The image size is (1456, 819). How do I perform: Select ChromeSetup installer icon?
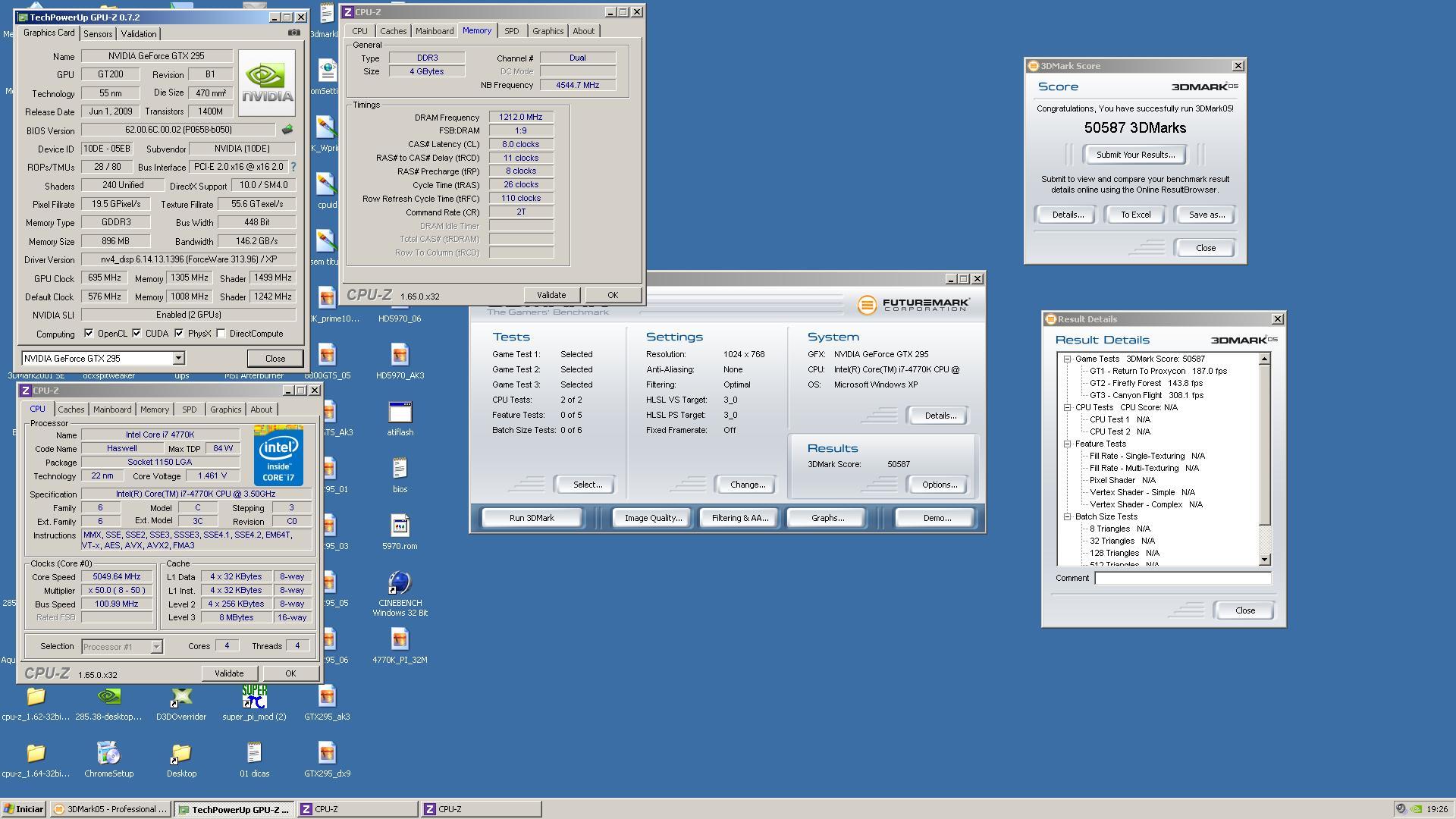tap(108, 759)
